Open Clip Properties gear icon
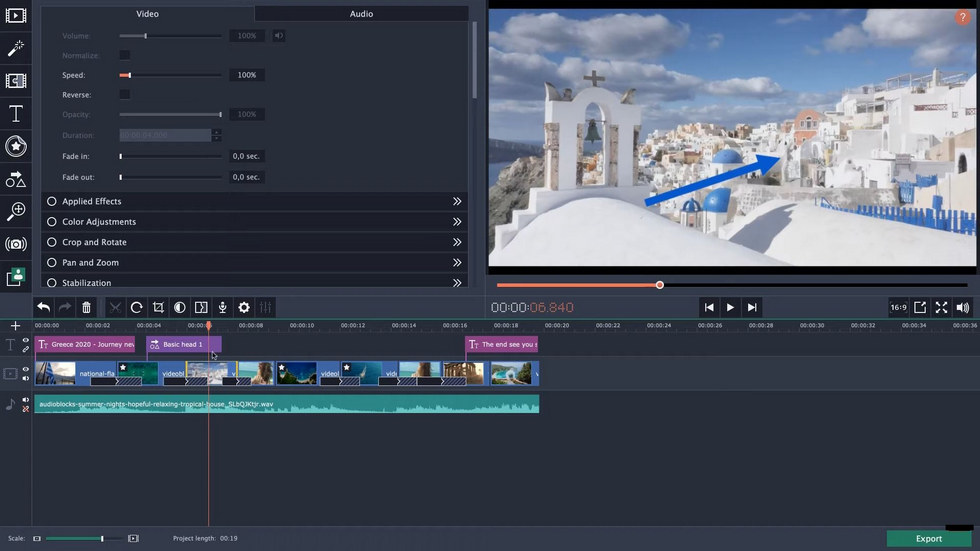This screenshot has width=980, height=551. pyautogui.click(x=244, y=308)
